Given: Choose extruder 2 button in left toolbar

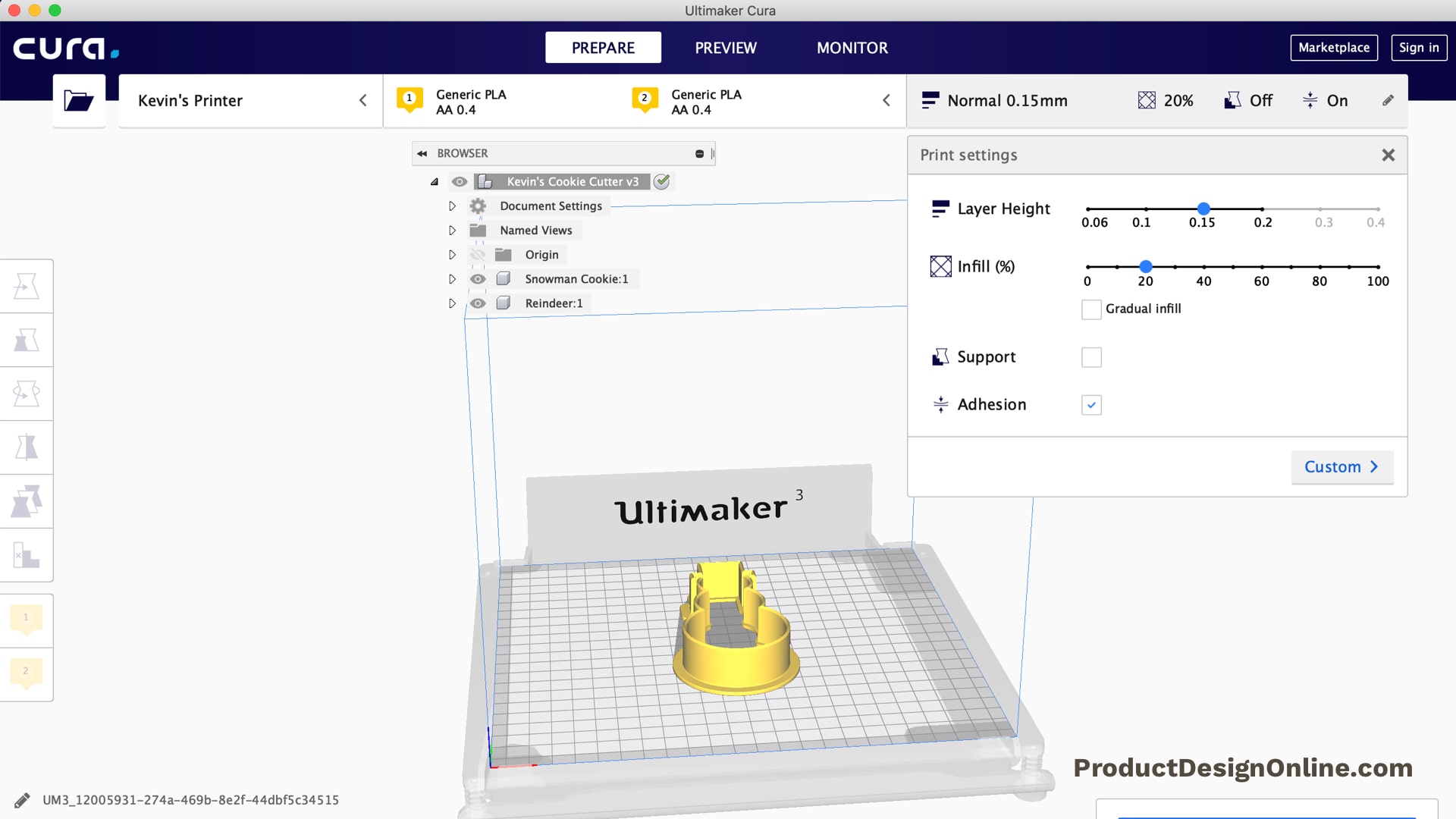Looking at the screenshot, I should [x=27, y=674].
